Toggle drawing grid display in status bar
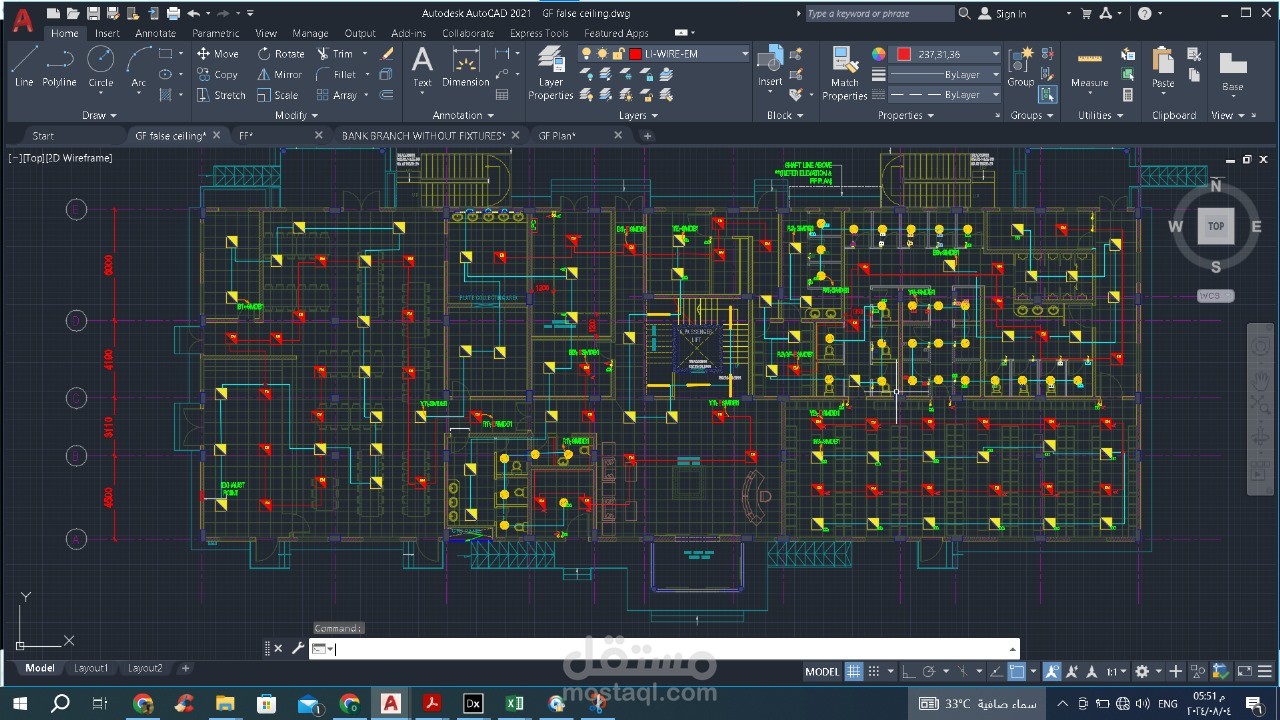1280x720 pixels. pos(853,671)
